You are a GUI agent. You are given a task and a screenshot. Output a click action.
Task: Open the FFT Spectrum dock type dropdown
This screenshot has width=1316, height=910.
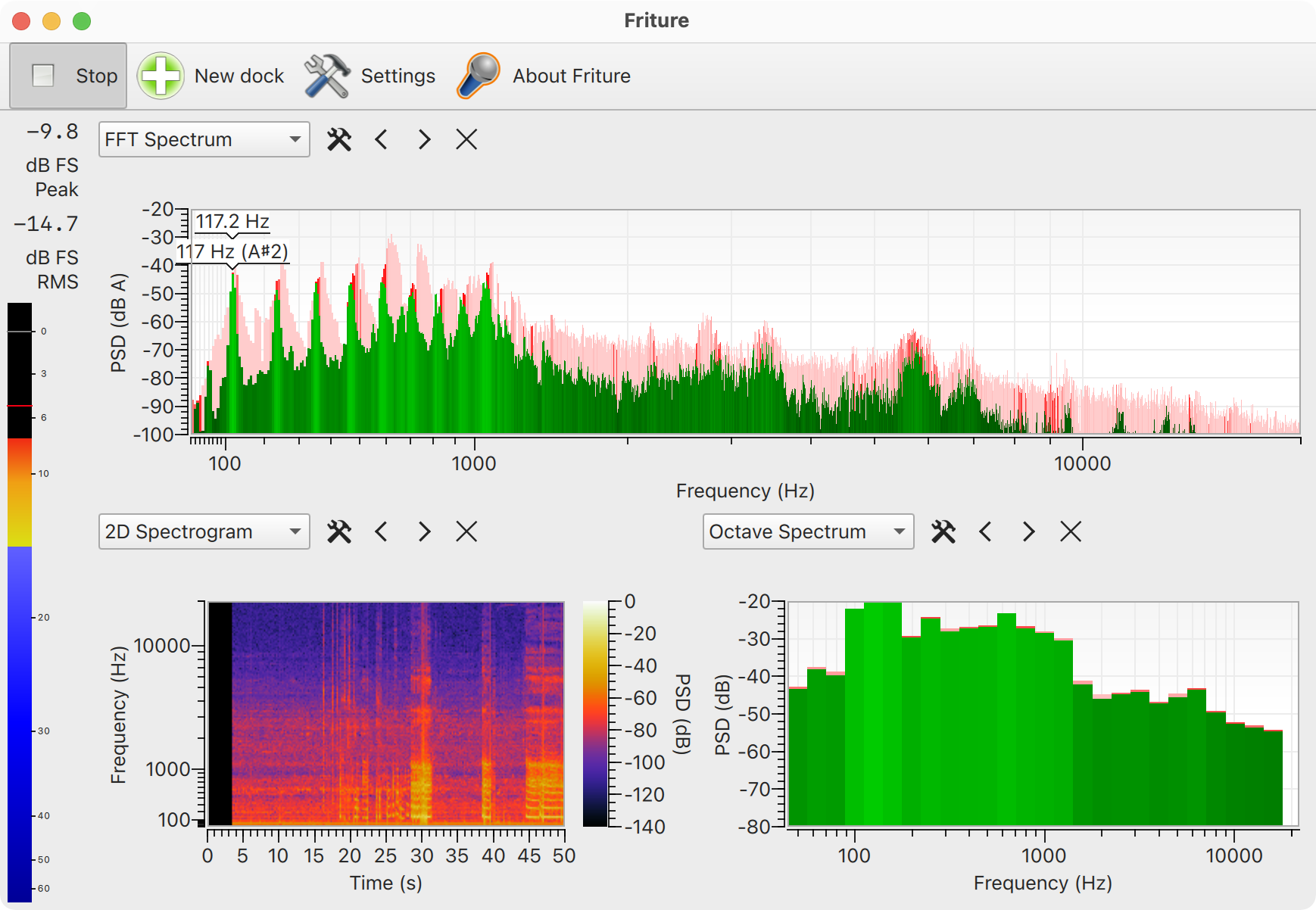tap(204, 139)
